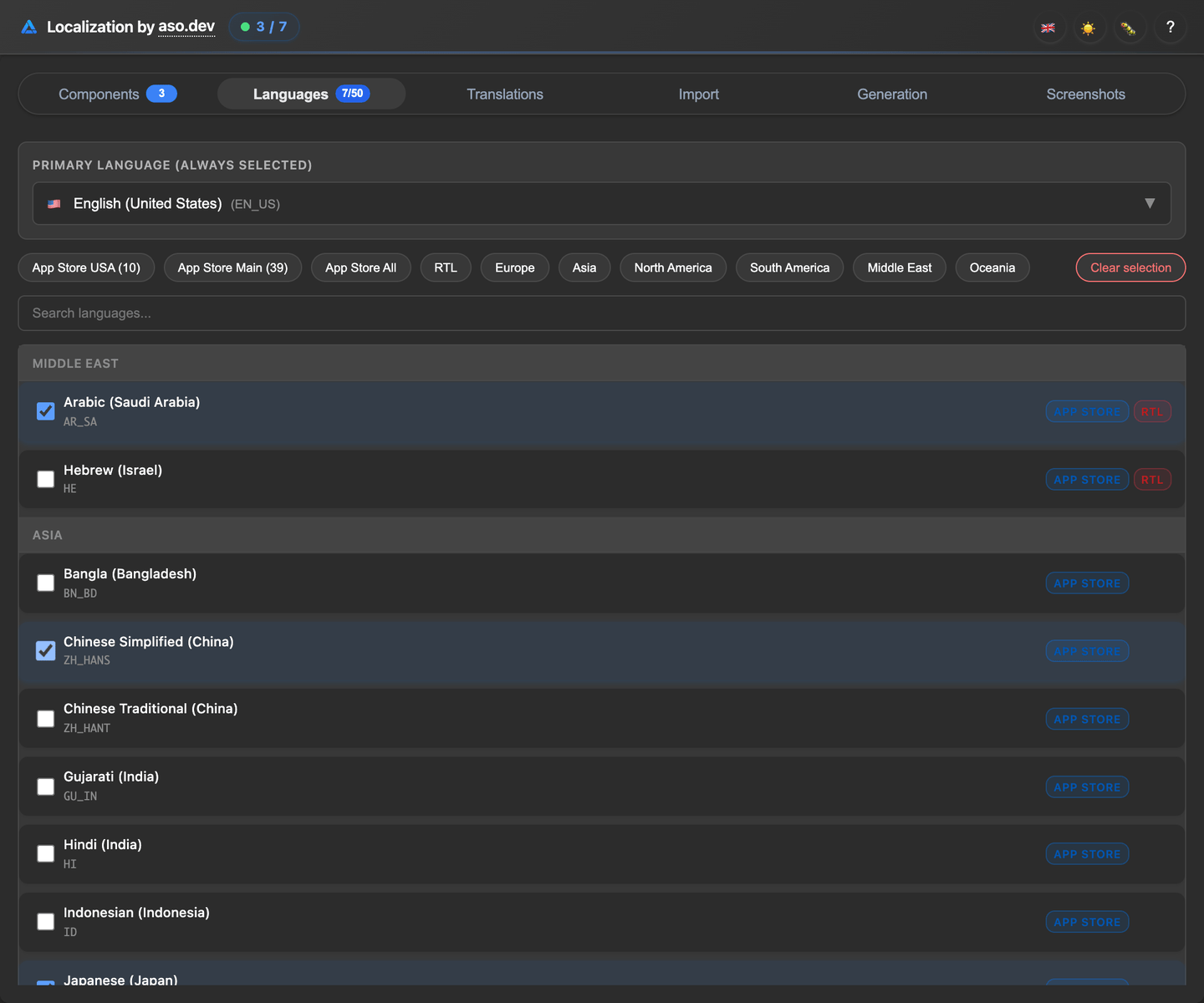Click the Hindi (India) row label
This screenshot has height=1003, width=1204.
tap(103, 844)
